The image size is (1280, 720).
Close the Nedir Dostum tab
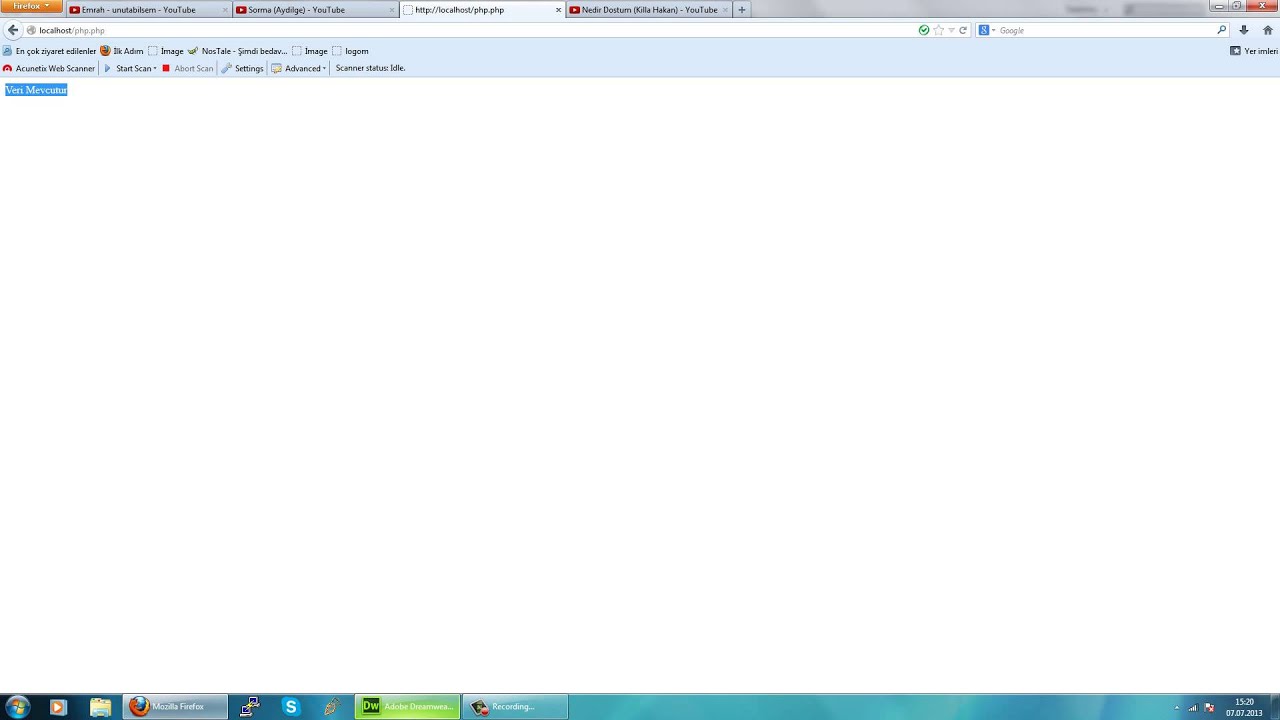pos(725,10)
